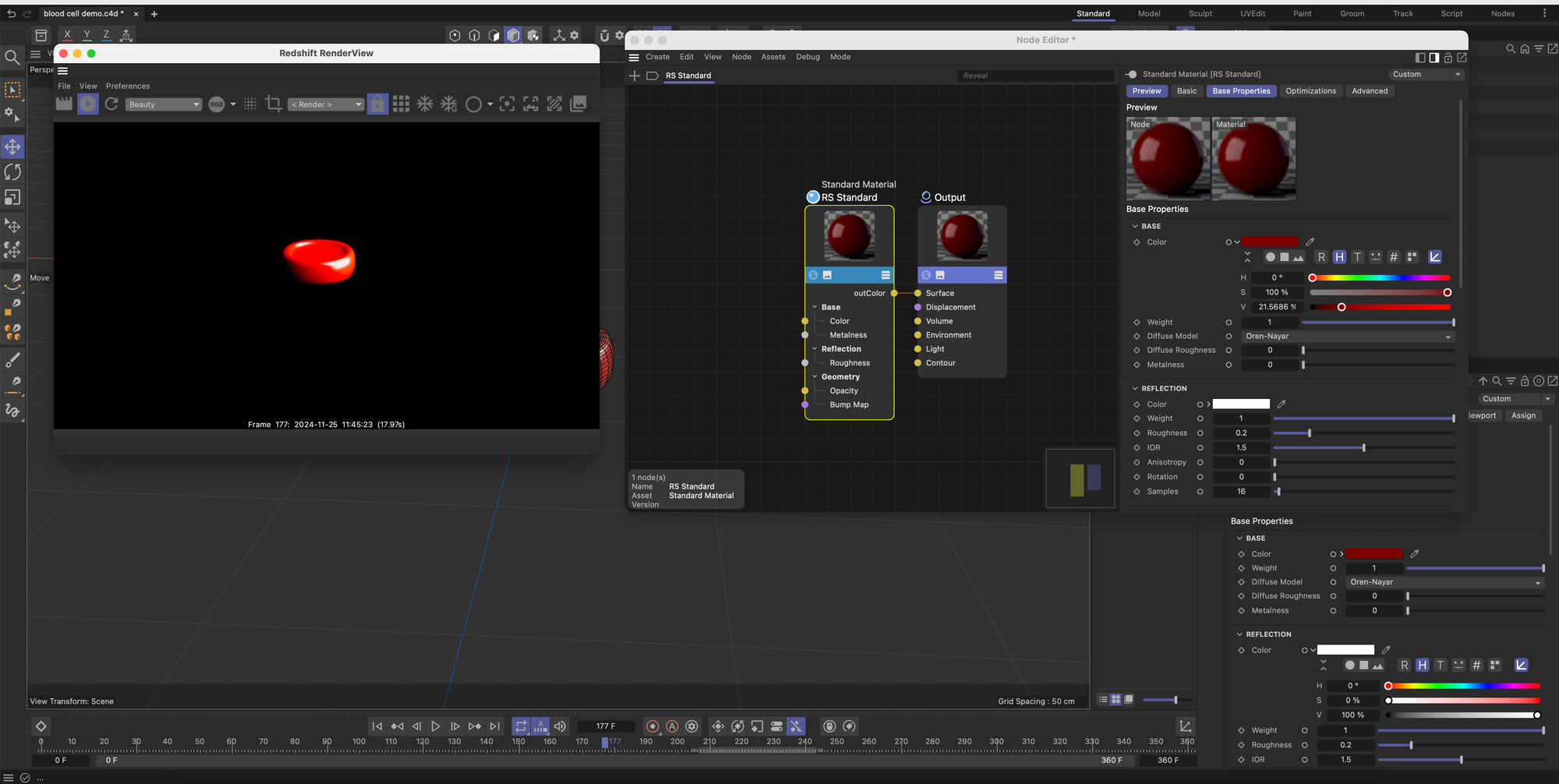Toggle the H HSV color mode button
The width and height of the screenshot is (1559, 784).
click(1339, 257)
